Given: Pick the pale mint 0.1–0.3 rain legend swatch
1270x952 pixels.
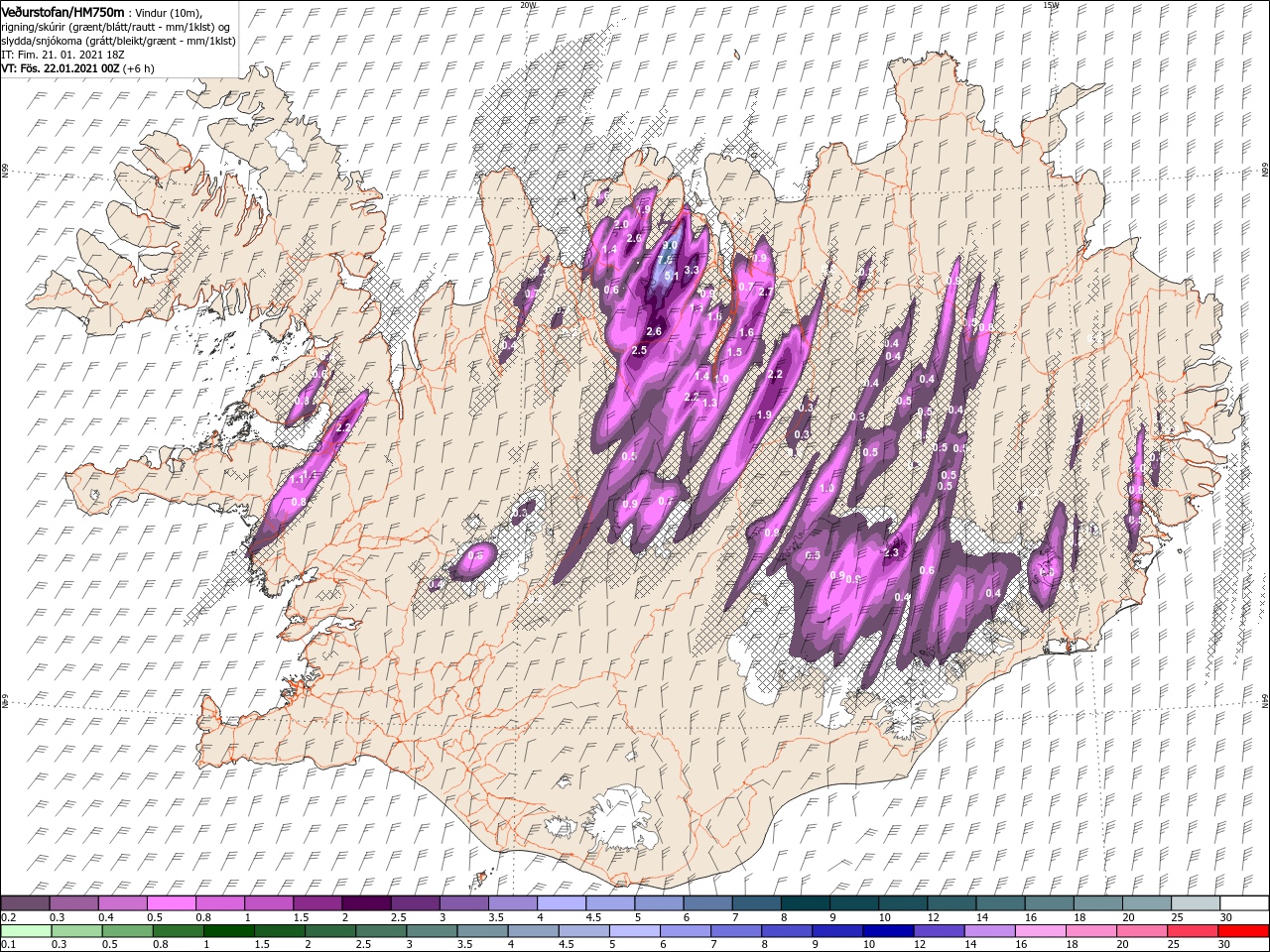Looking at the screenshot, I should [x=25, y=930].
